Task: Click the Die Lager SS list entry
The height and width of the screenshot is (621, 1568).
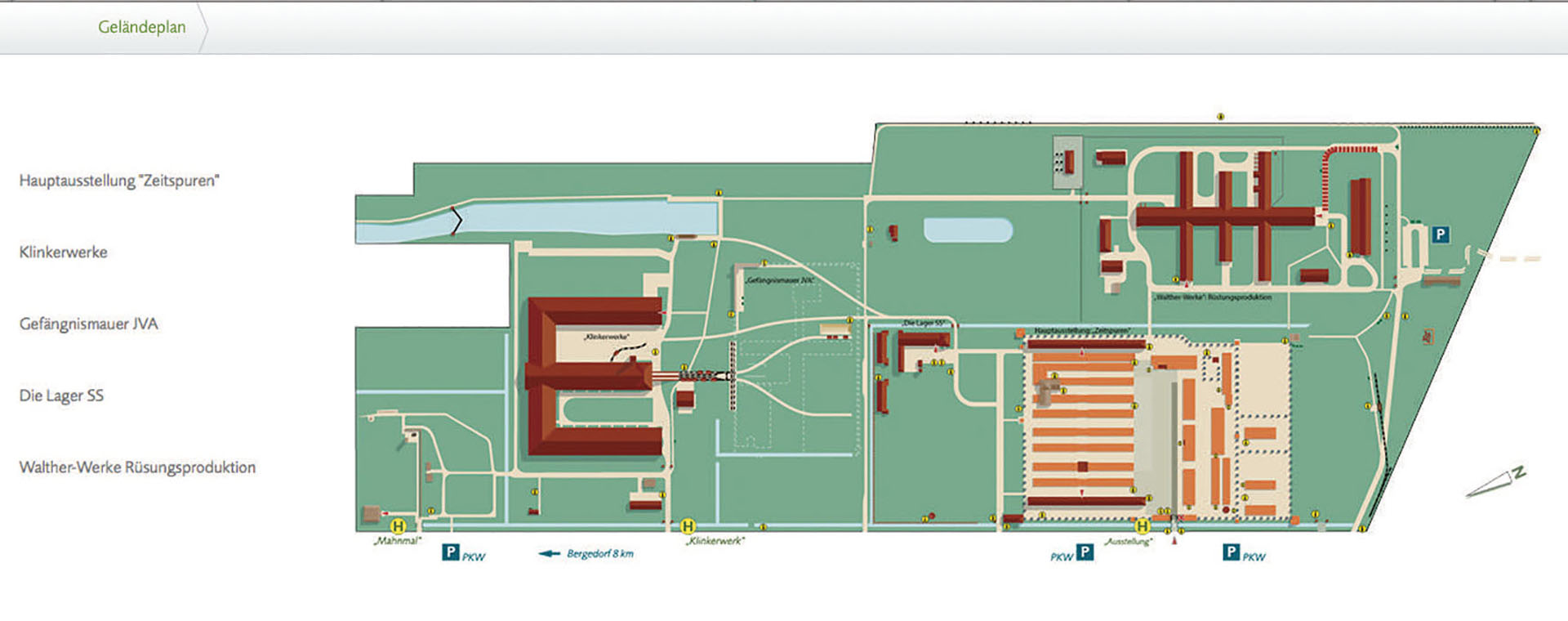Action: tap(62, 396)
